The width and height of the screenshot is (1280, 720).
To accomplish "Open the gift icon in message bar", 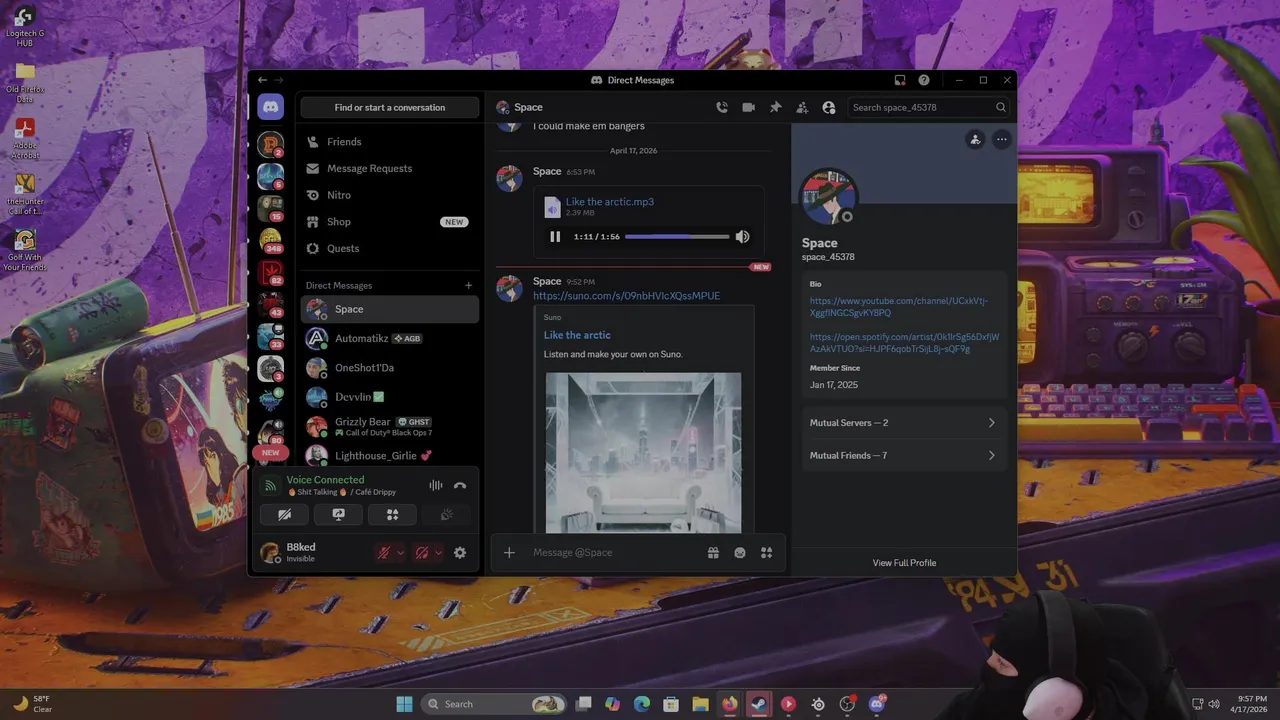I will (x=713, y=552).
